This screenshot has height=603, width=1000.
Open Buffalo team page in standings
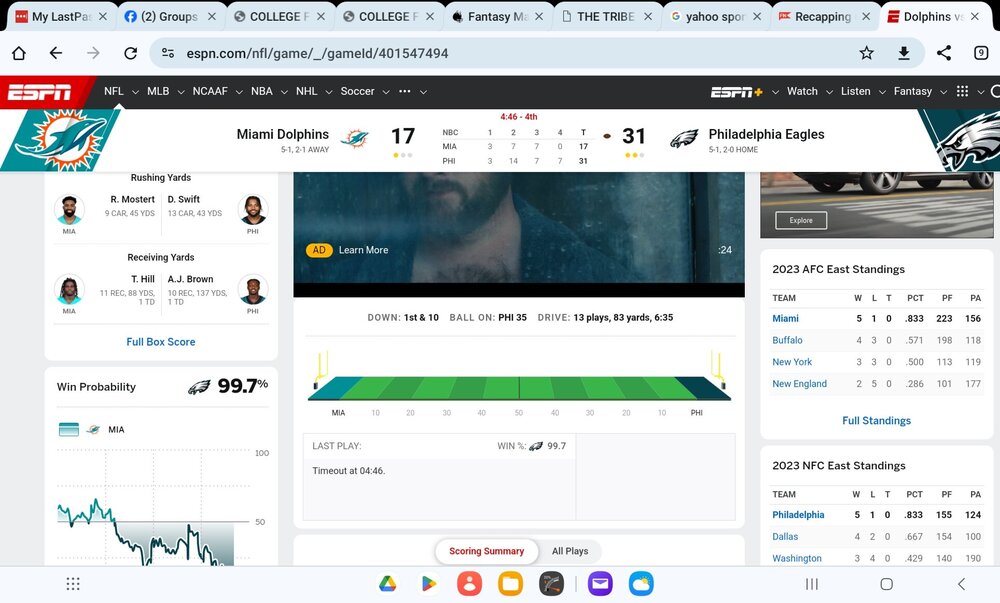pos(787,340)
